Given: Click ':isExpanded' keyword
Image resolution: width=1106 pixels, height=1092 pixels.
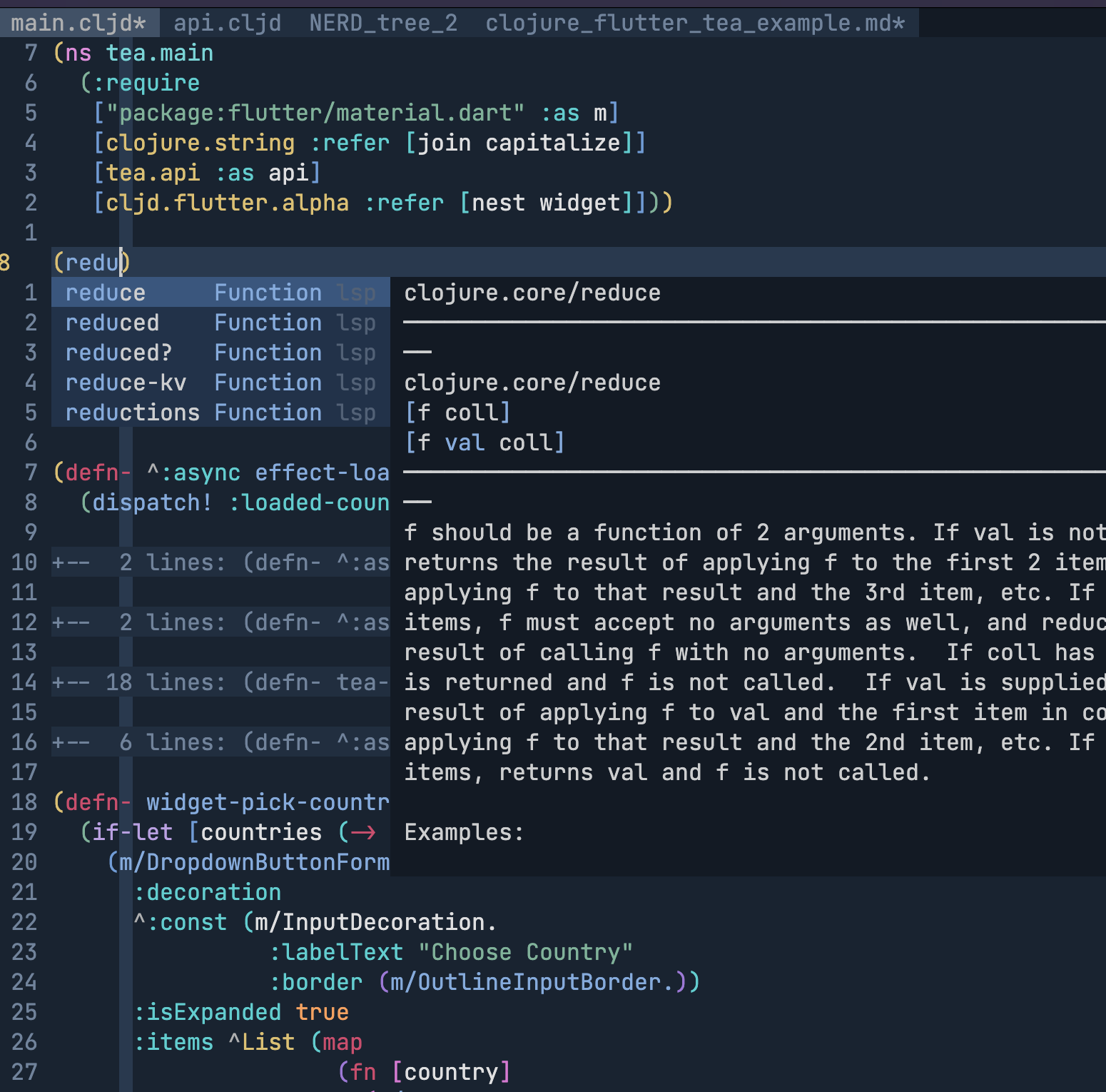Looking at the screenshot, I should [208, 1012].
